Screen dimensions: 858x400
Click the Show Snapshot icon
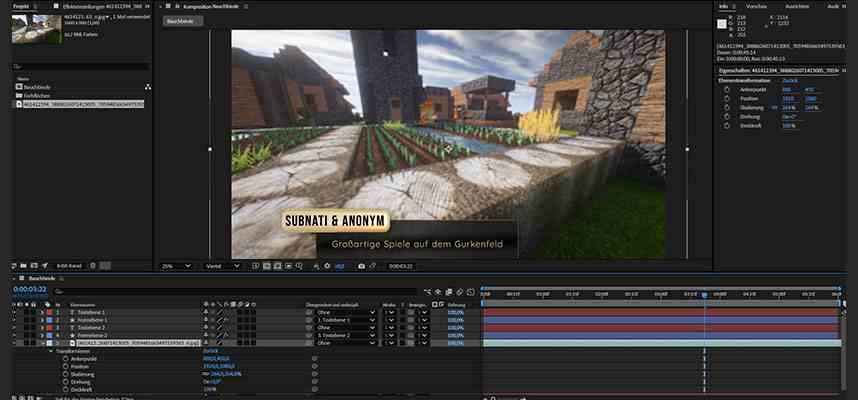coord(373,266)
